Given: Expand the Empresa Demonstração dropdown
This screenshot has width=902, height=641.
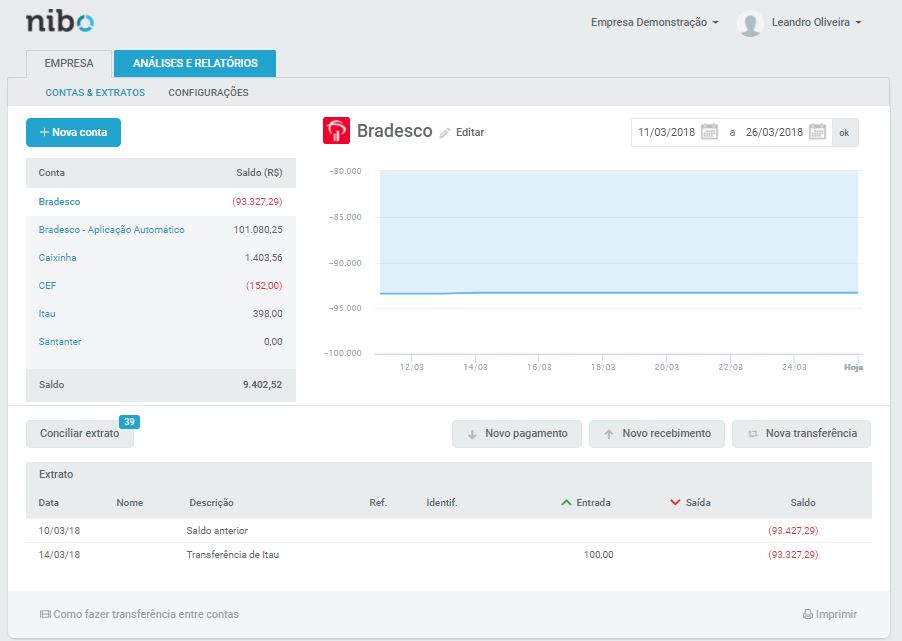Looking at the screenshot, I should [654, 22].
